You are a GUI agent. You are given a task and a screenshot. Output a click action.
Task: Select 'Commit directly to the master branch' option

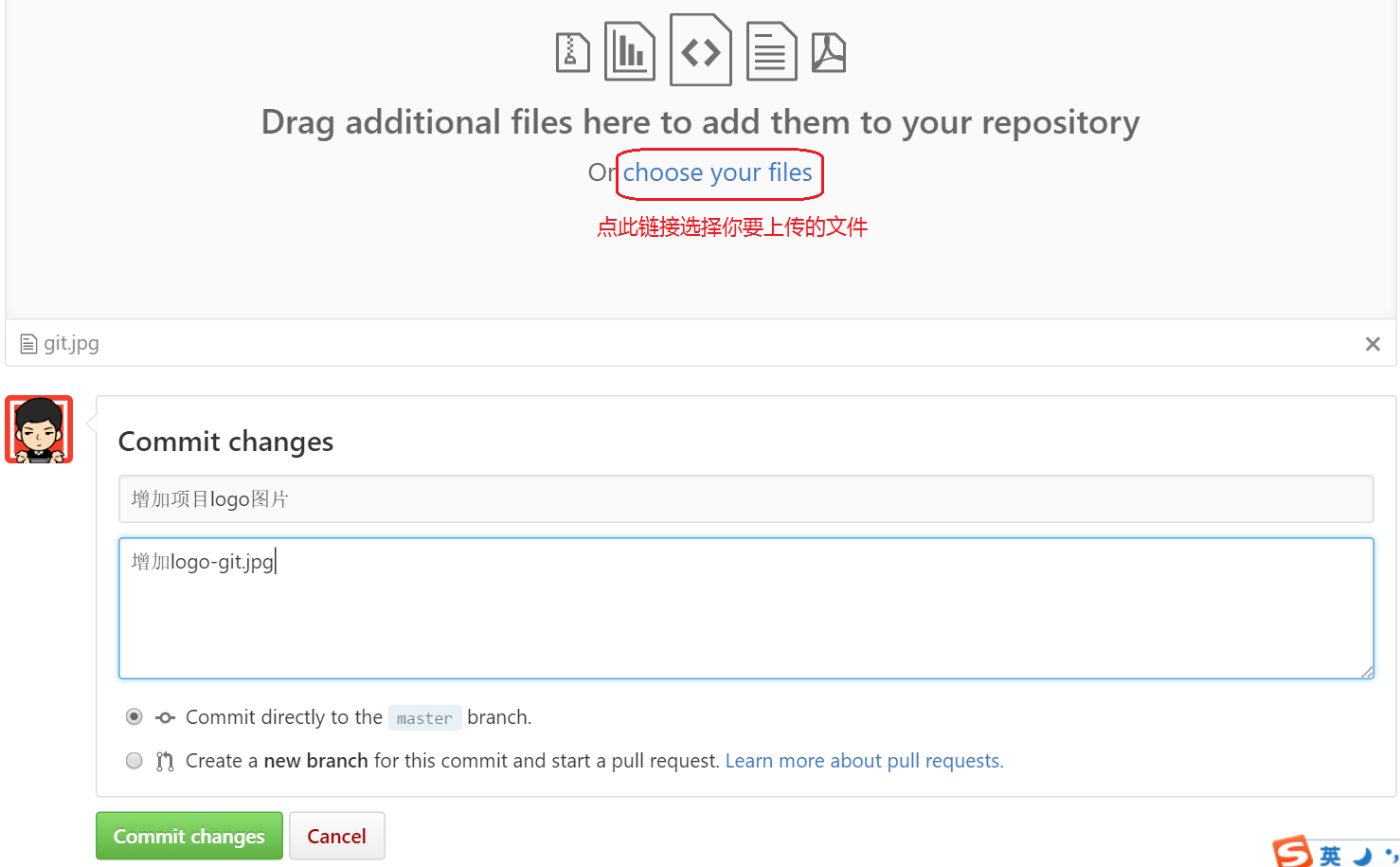(135, 716)
